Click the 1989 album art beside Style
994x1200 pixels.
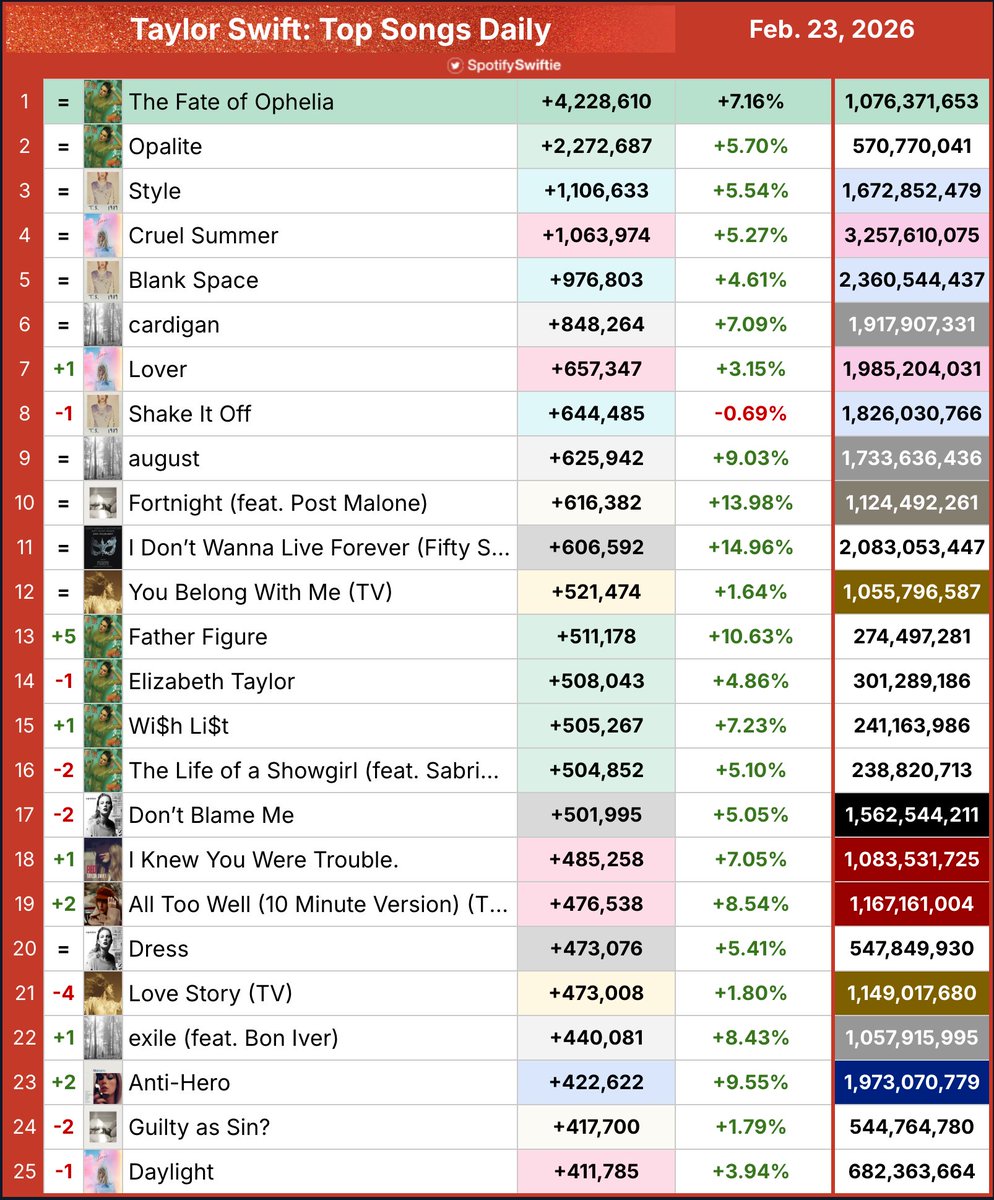coord(103,191)
